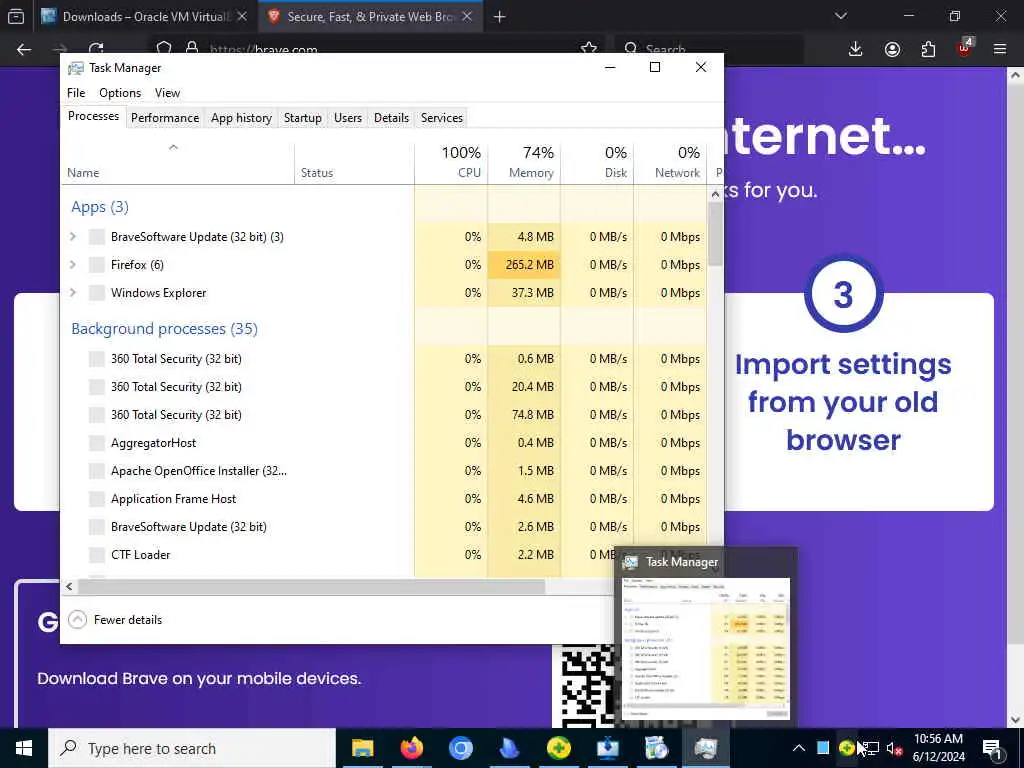Click the Task Manager horizontal scrollbar
This screenshot has height=768, width=1024.
click(311, 586)
